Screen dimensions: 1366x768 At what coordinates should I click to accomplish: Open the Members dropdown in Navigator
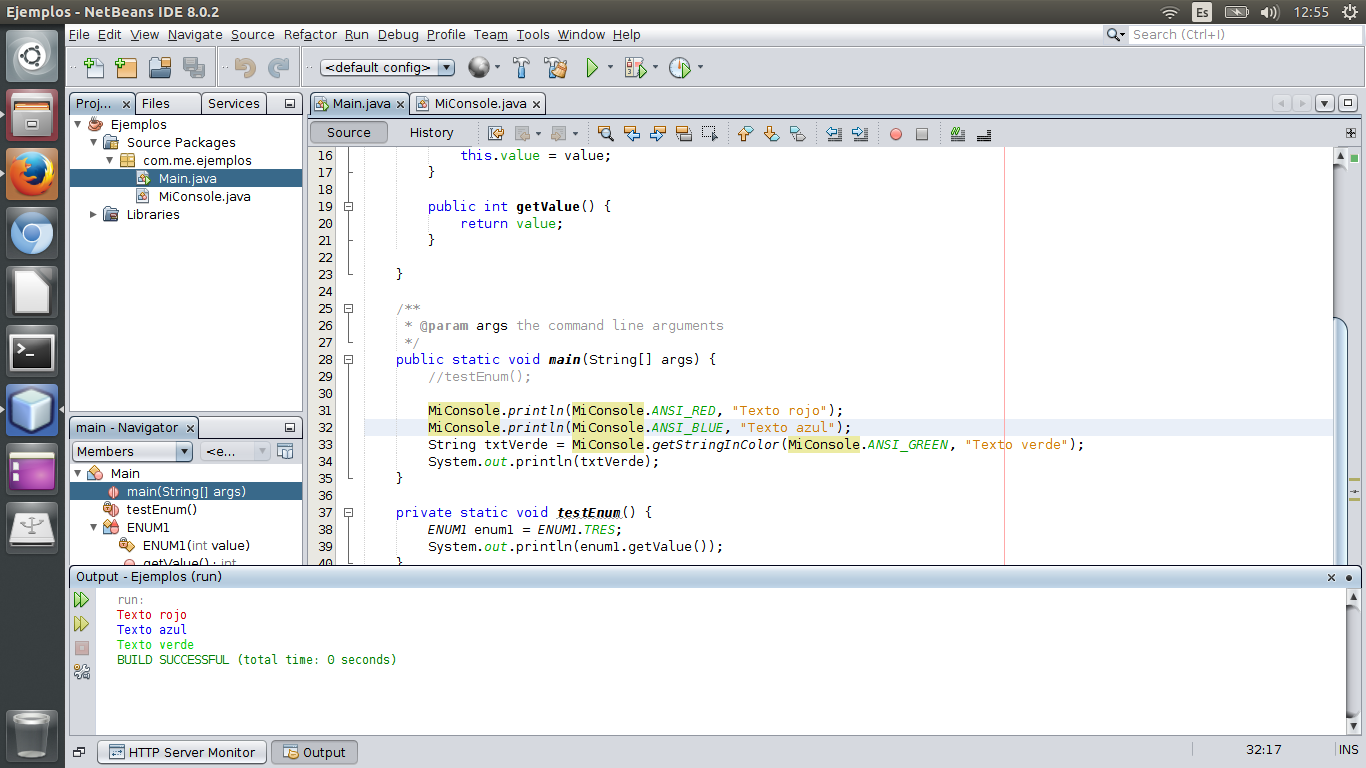point(130,451)
